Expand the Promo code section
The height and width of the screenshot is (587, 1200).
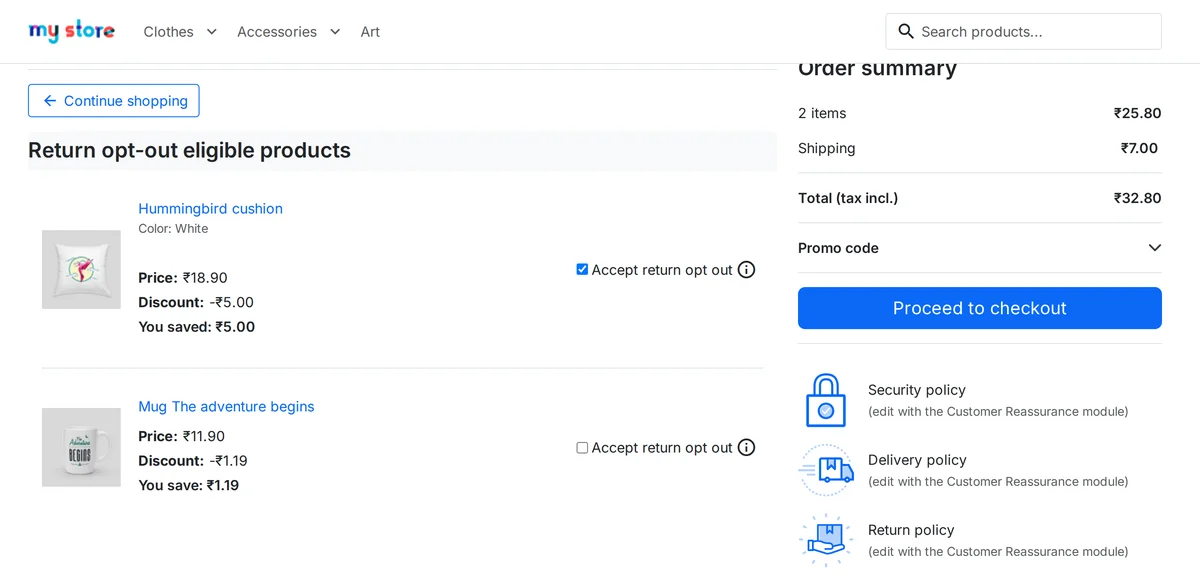(x=1155, y=248)
